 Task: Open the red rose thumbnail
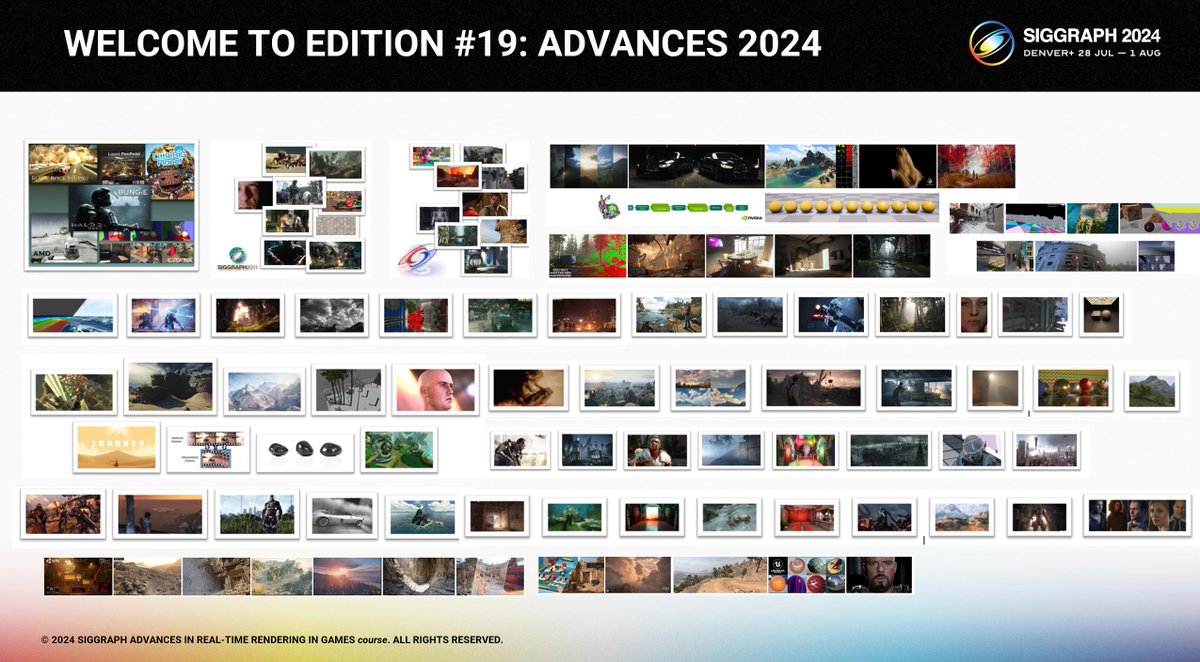point(414,315)
